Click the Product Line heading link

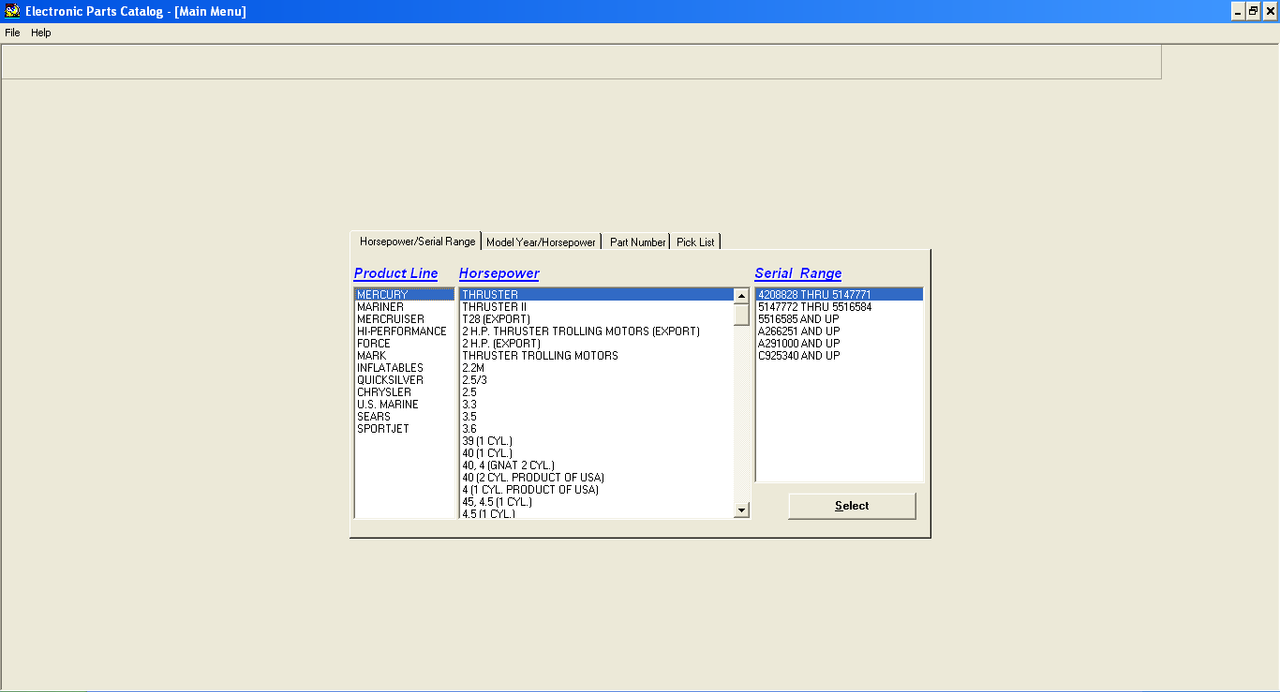click(x=396, y=273)
